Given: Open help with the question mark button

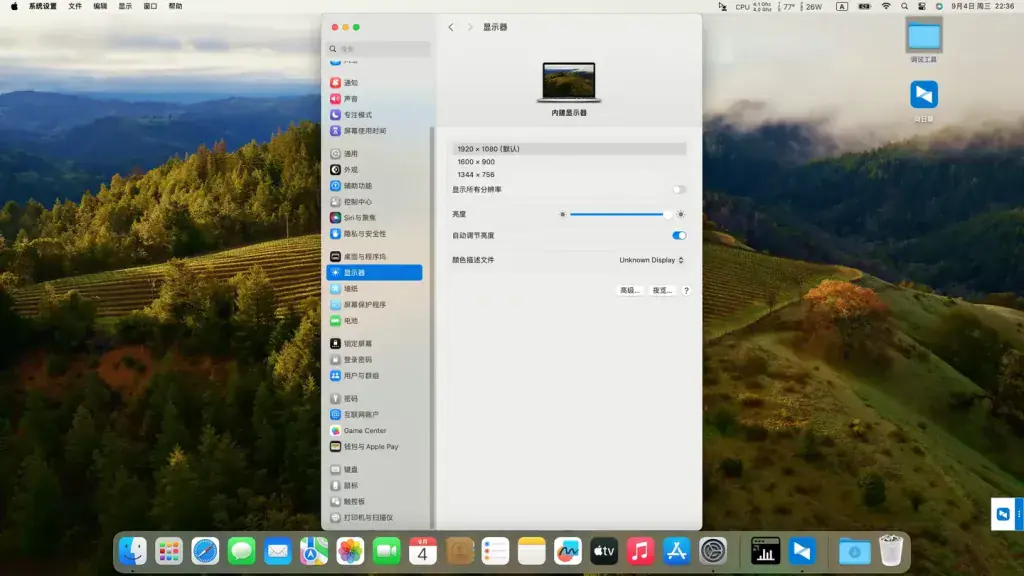Looking at the screenshot, I should point(686,291).
